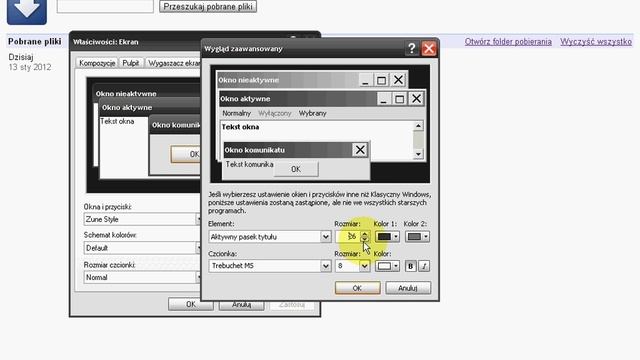Image resolution: width=640 pixels, height=360 pixels.
Task: Click Wybrany menu item in preview
Action: click(x=313, y=113)
